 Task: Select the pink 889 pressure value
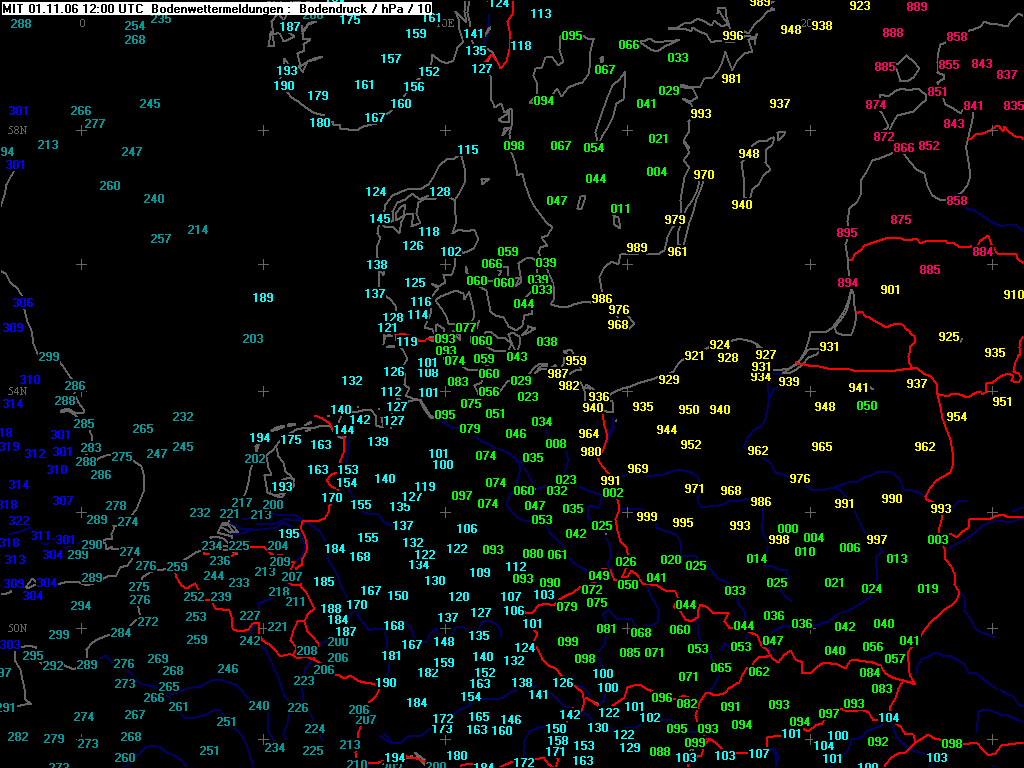point(917,7)
